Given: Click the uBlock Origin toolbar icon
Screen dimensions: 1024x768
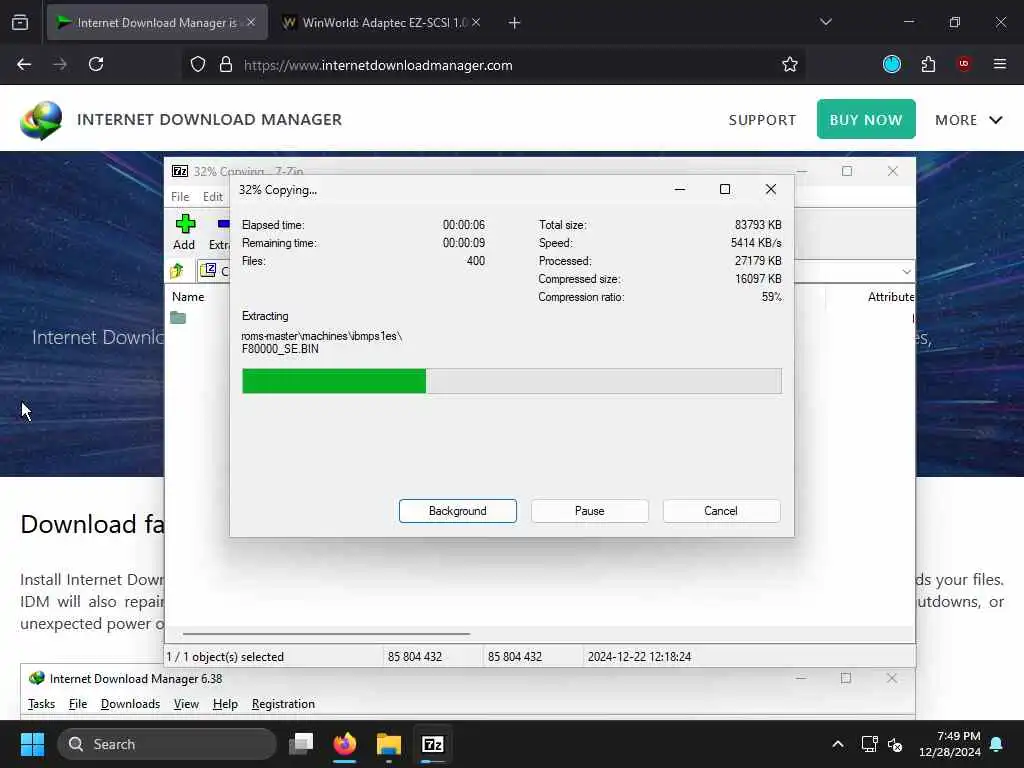Looking at the screenshot, I should coord(963,64).
